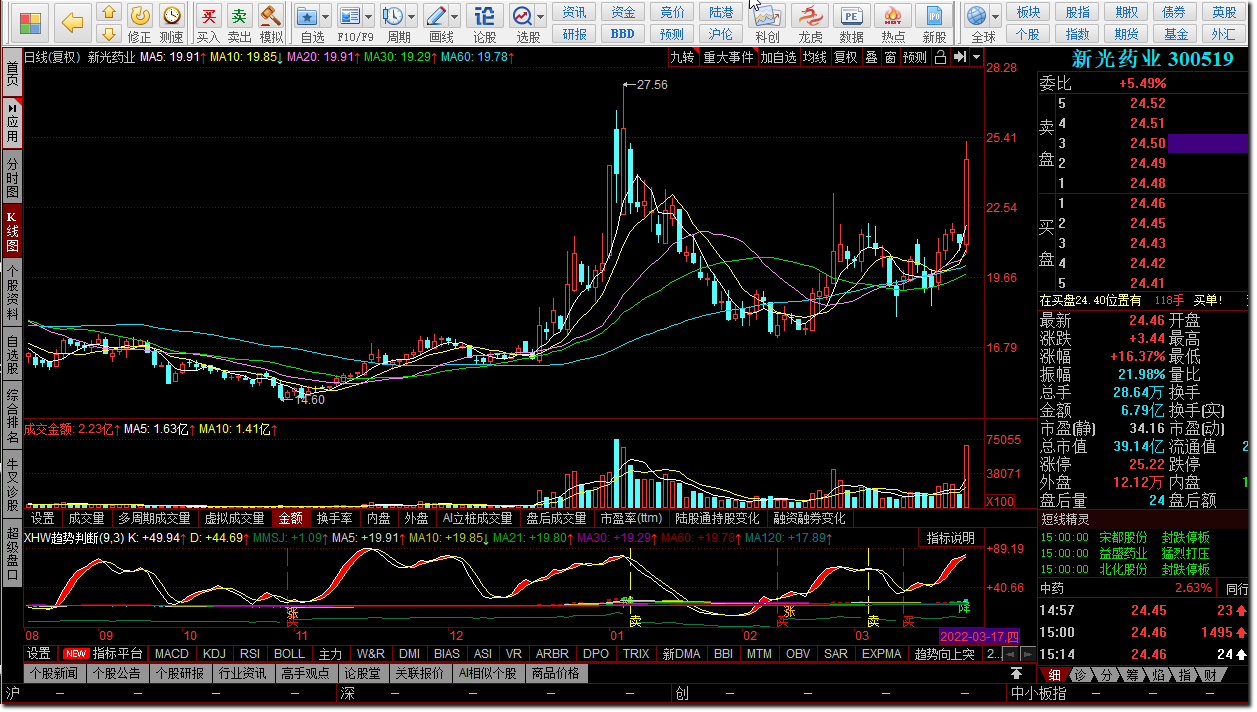Click indicator tabs right scroll arrow
Screen dimensions: 1257x712
(x=1028, y=654)
